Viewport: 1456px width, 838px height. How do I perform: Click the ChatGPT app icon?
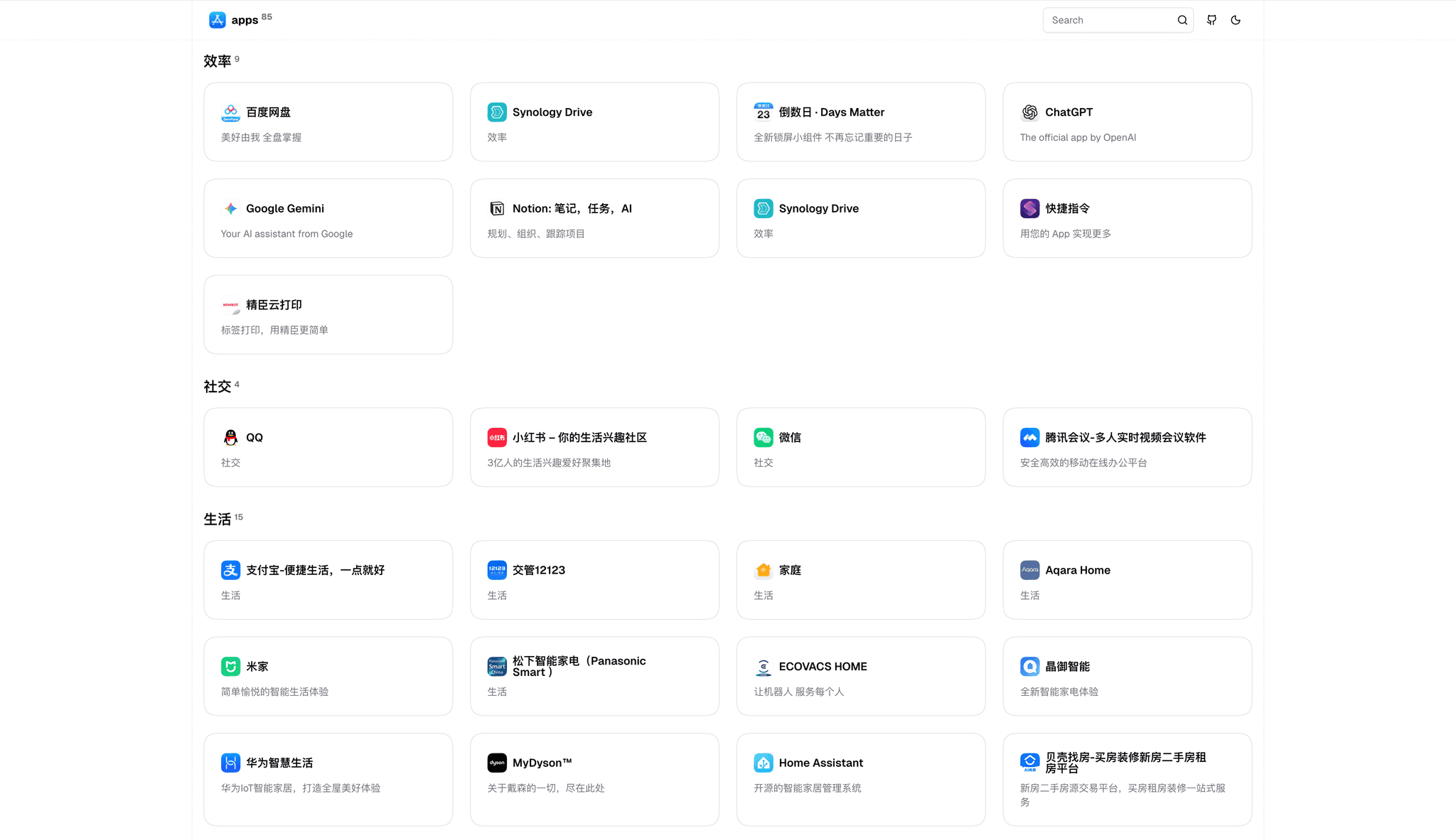click(x=1029, y=112)
